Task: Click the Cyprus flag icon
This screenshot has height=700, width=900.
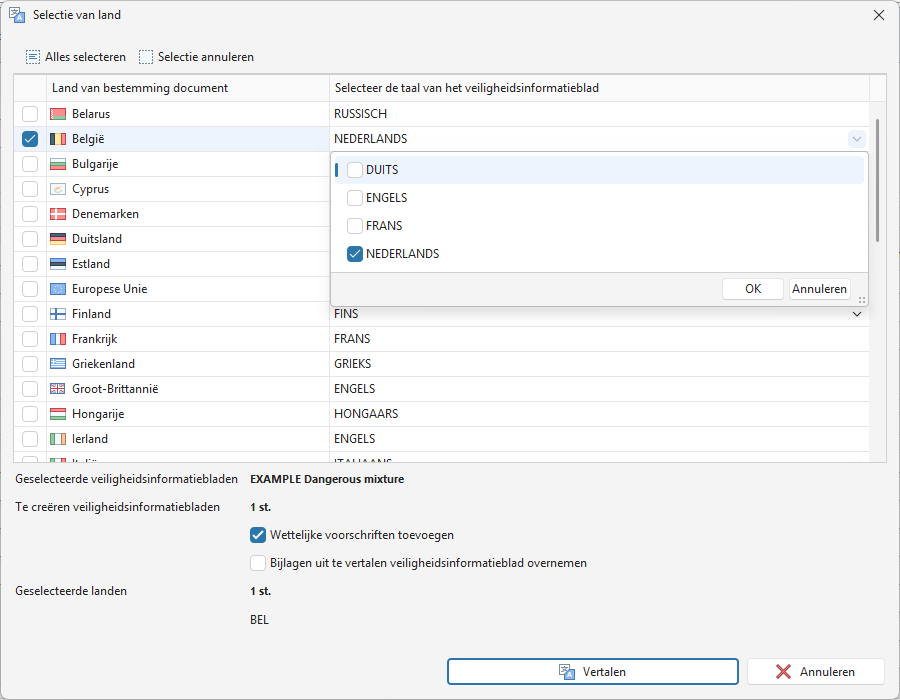Action: pyautogui.click(x=58, y=189)
